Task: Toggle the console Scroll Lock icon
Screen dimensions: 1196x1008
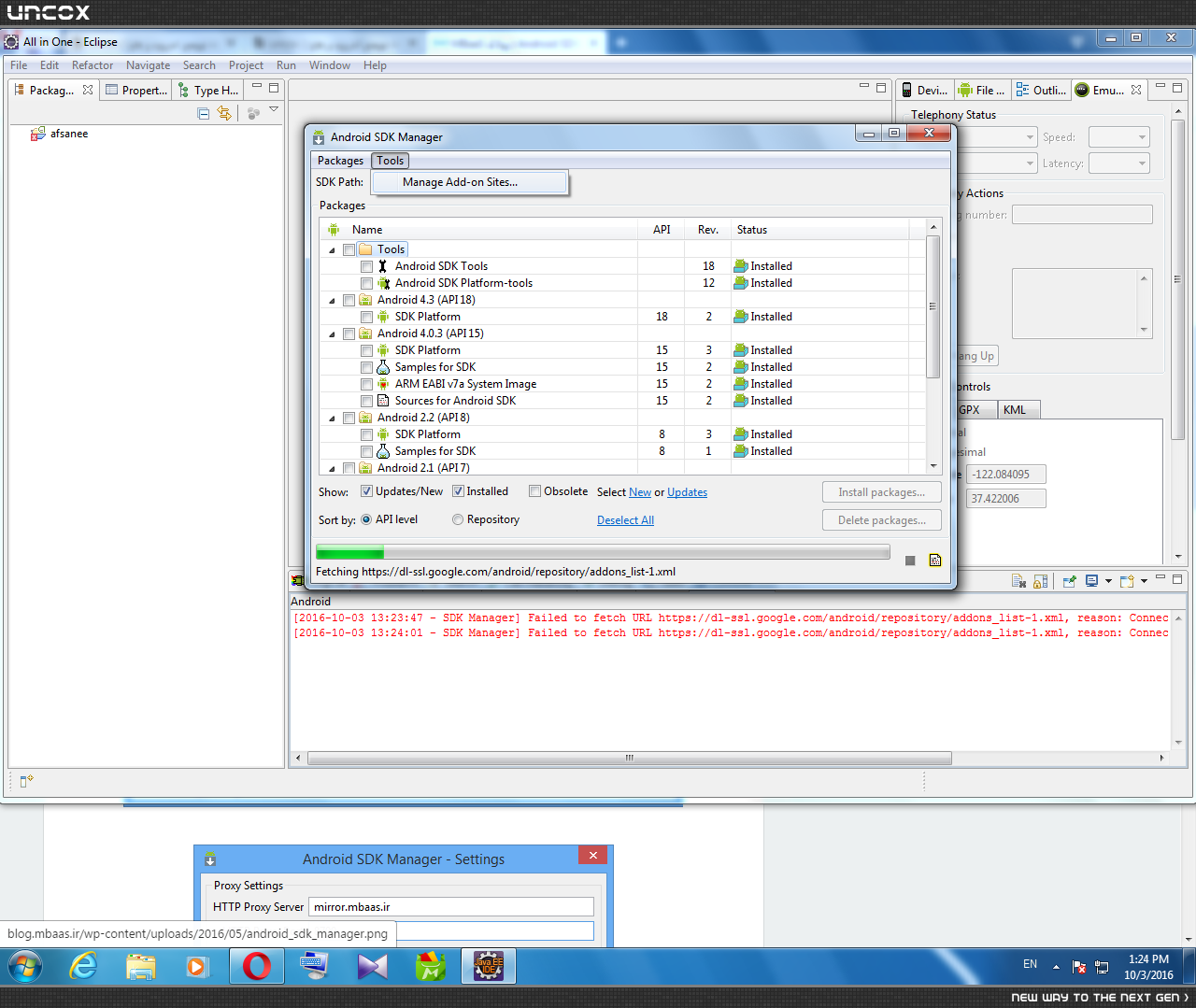Action: (x=1041, y=581)
